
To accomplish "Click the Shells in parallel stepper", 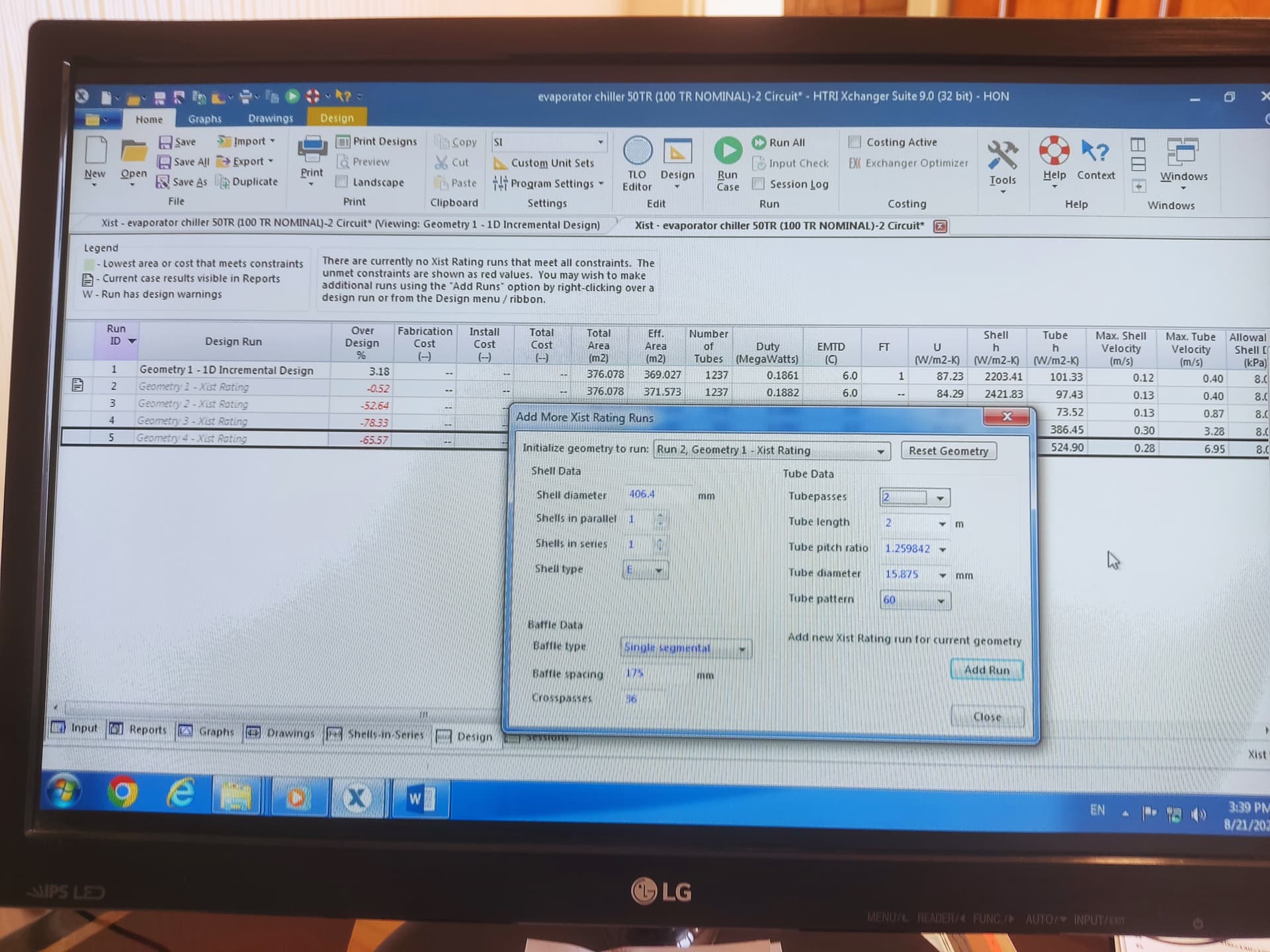I will (659, 520).
